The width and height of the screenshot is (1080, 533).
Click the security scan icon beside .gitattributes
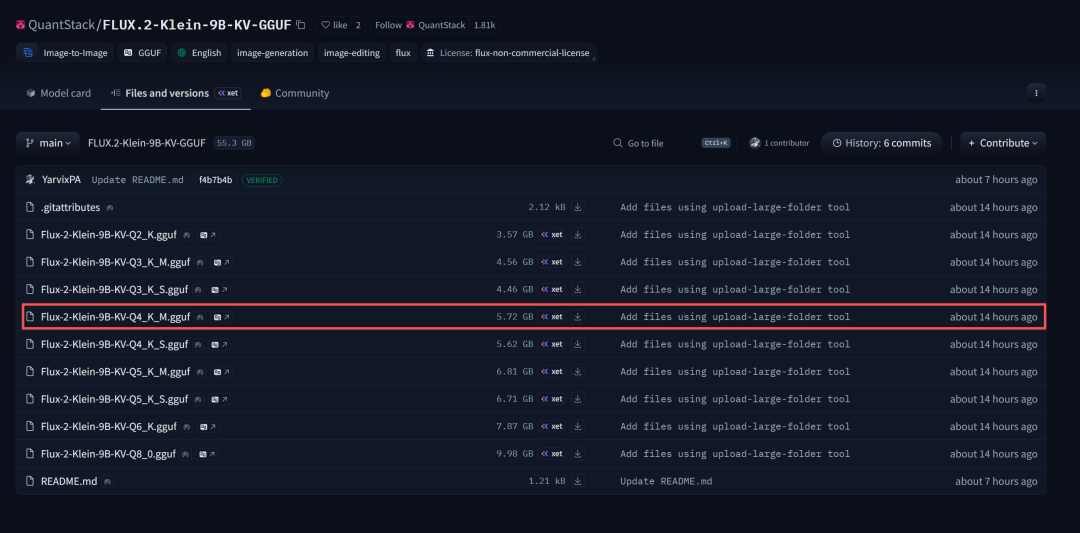110,207
